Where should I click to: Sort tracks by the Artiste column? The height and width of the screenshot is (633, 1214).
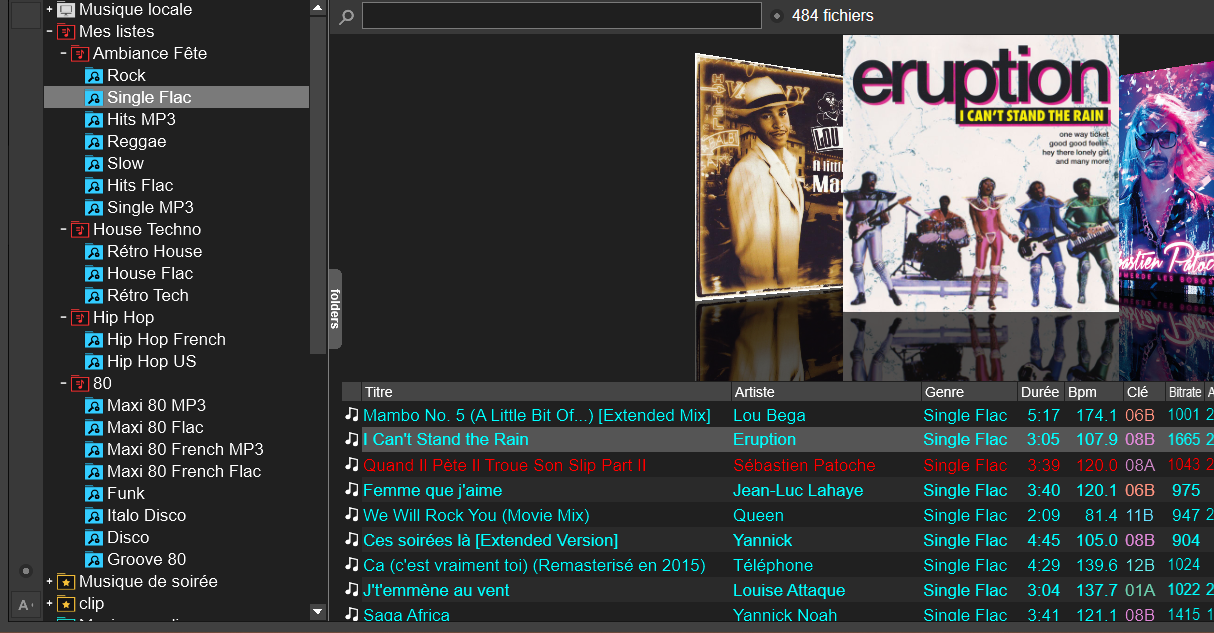pos(826,392)
